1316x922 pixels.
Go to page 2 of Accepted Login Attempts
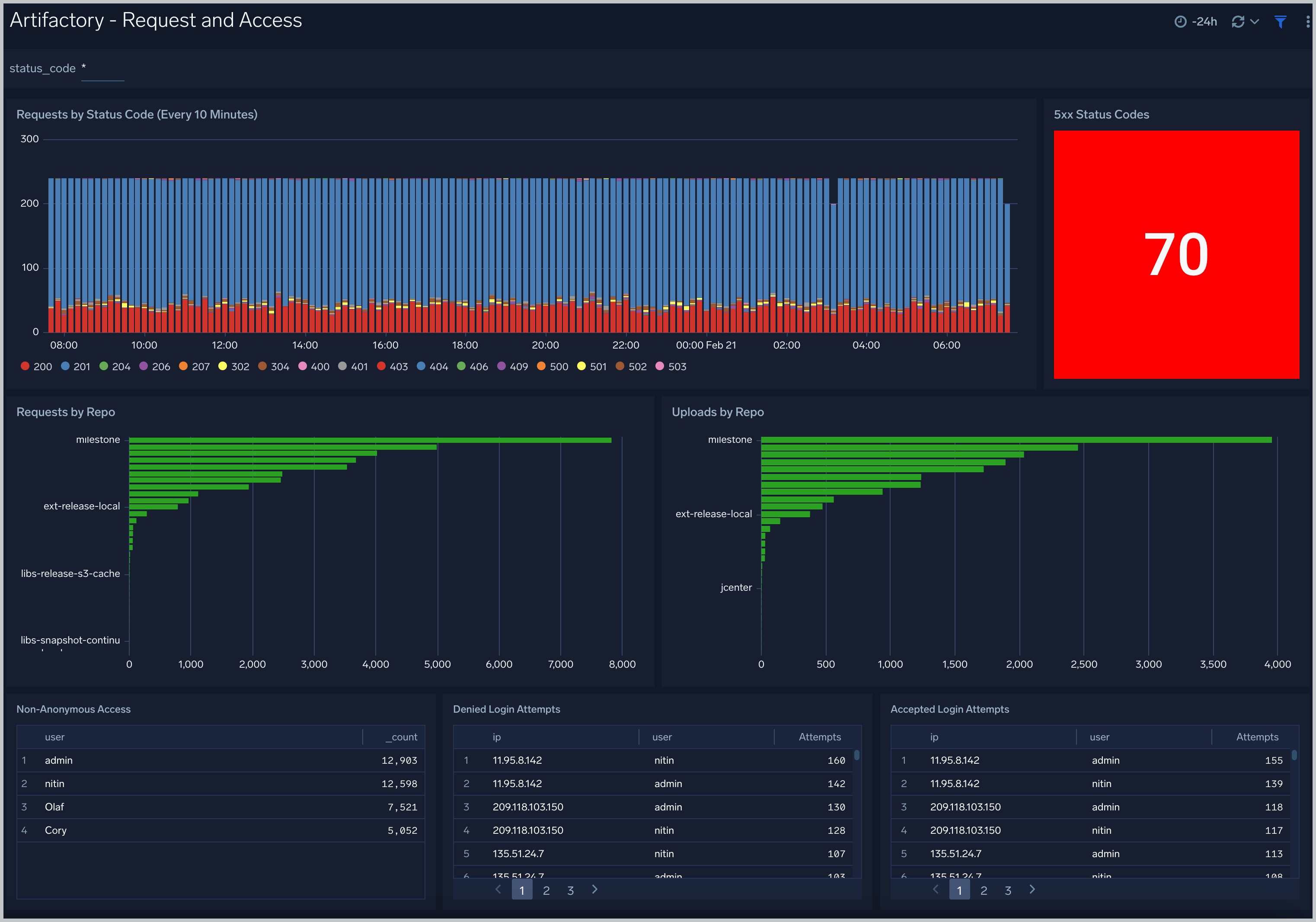click(984, 890)
